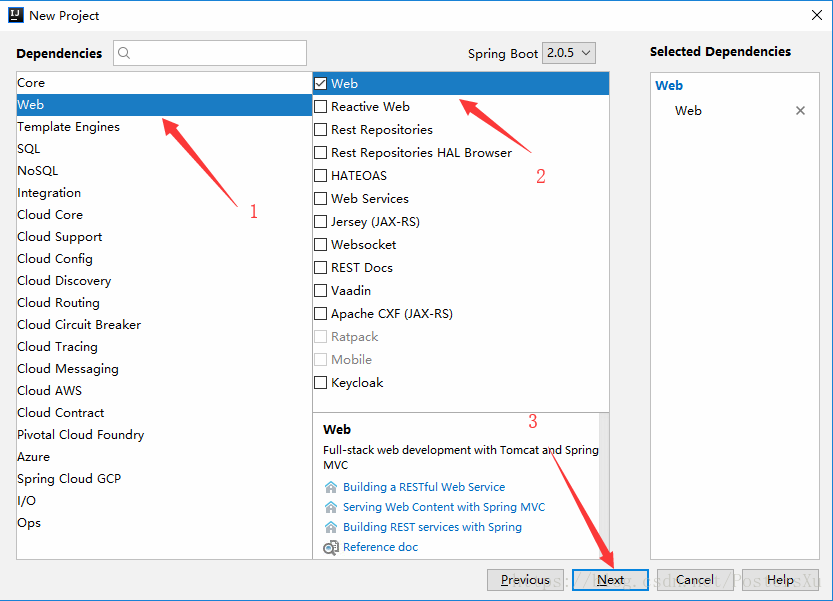Screen dimensions: 833x601
Task: Select Cloud Circuit Breaker category
Action: [x=164, y=325]
